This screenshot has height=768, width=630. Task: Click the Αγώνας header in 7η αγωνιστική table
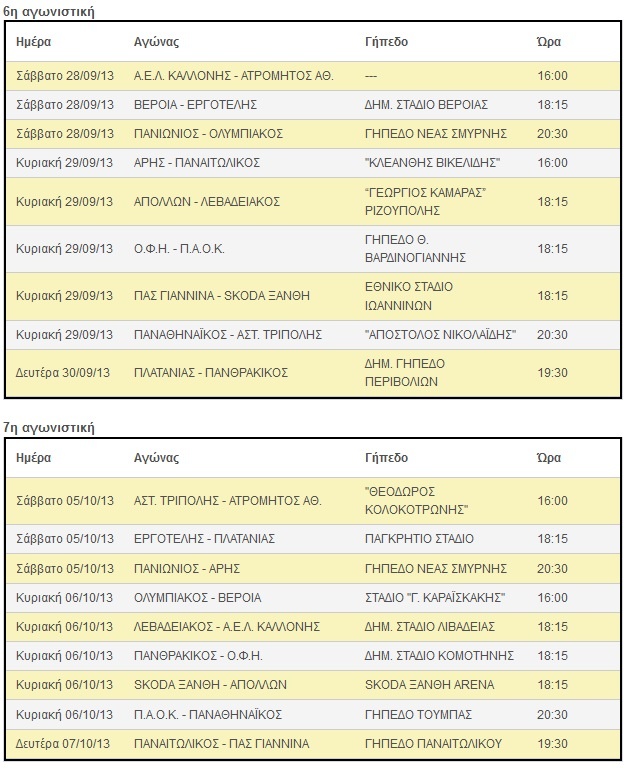(156, 458)
